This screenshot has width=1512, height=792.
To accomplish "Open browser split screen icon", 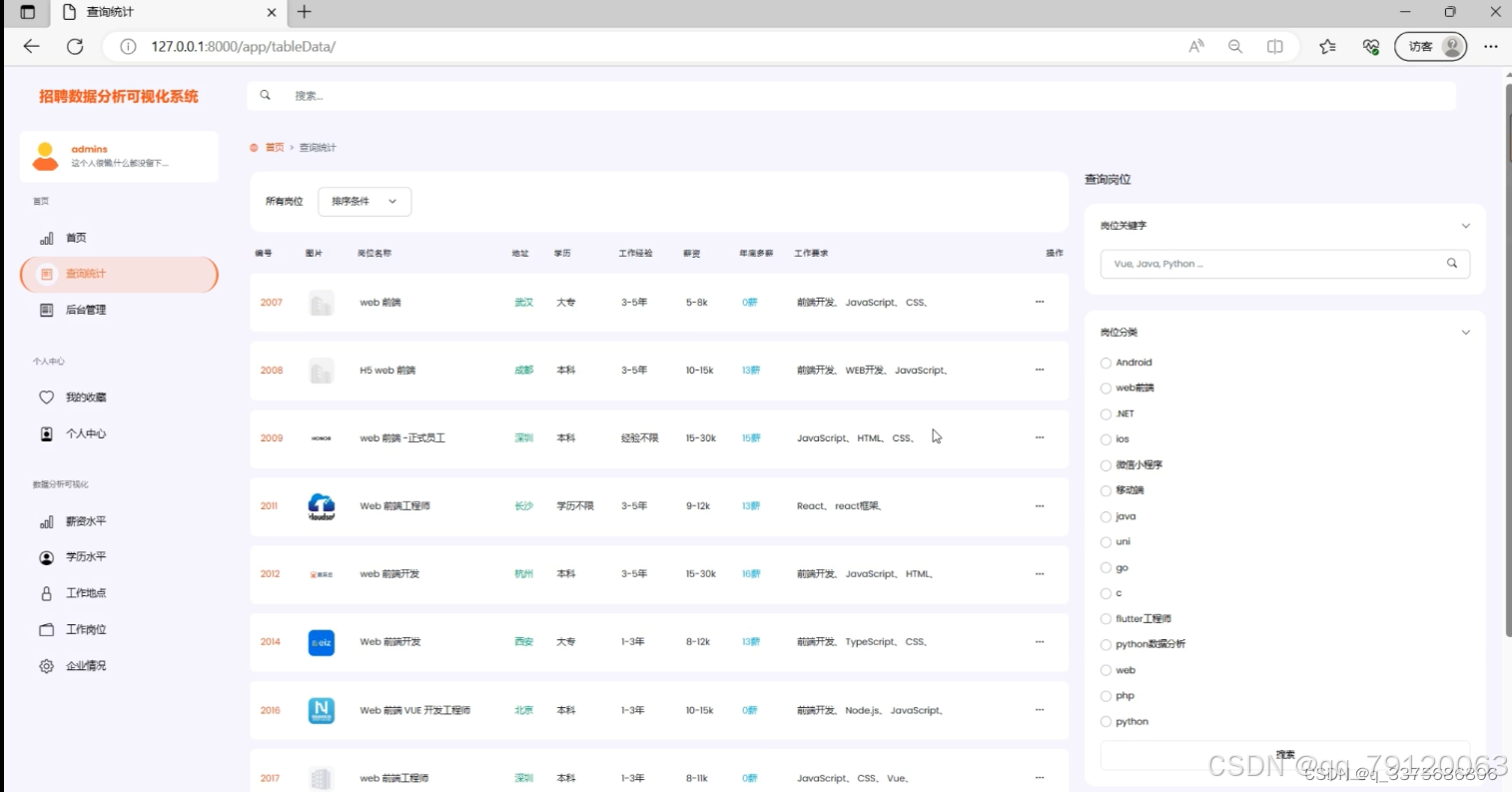I will 1275,46.
